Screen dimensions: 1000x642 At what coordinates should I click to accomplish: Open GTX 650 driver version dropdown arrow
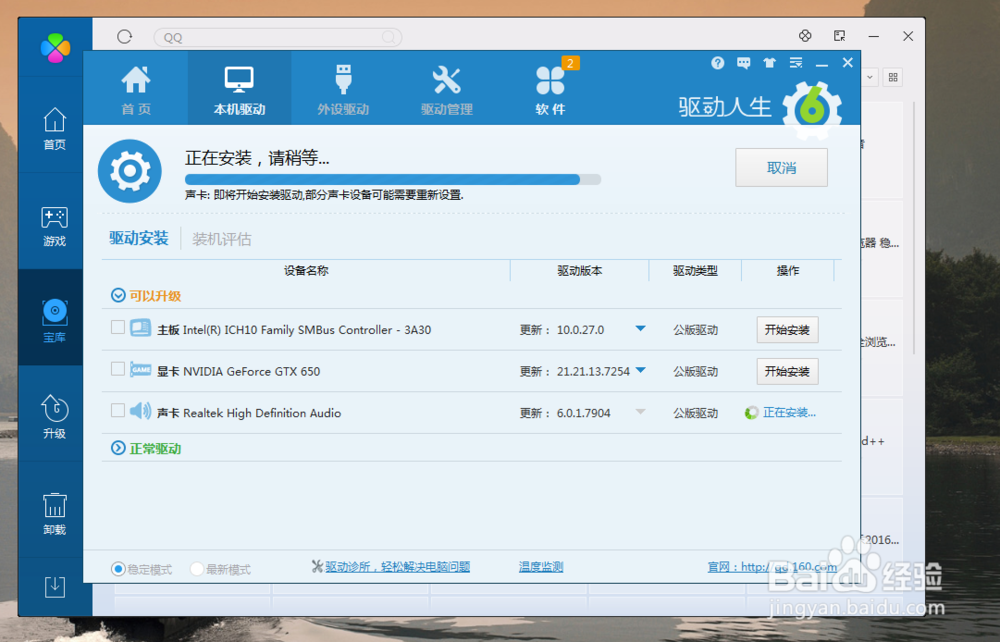click(x=643, y=369)
